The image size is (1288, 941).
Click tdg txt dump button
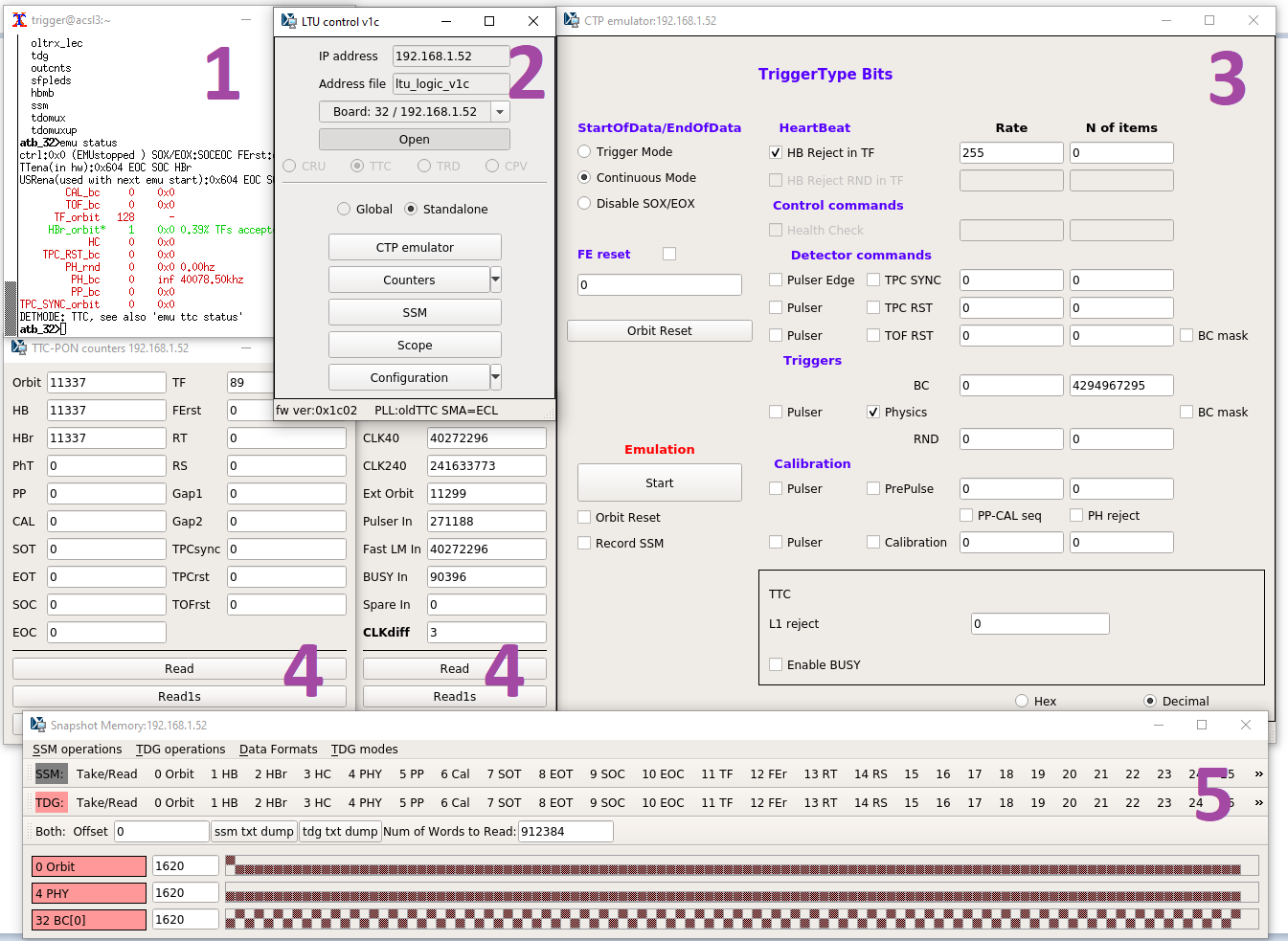click(340, 831)
